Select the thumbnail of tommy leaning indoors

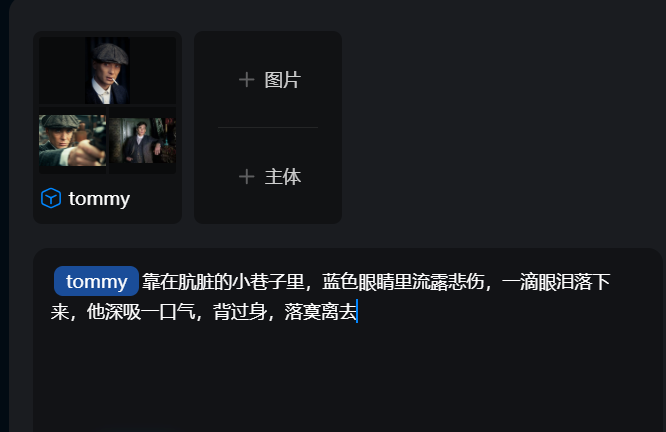tap(142, 140)
